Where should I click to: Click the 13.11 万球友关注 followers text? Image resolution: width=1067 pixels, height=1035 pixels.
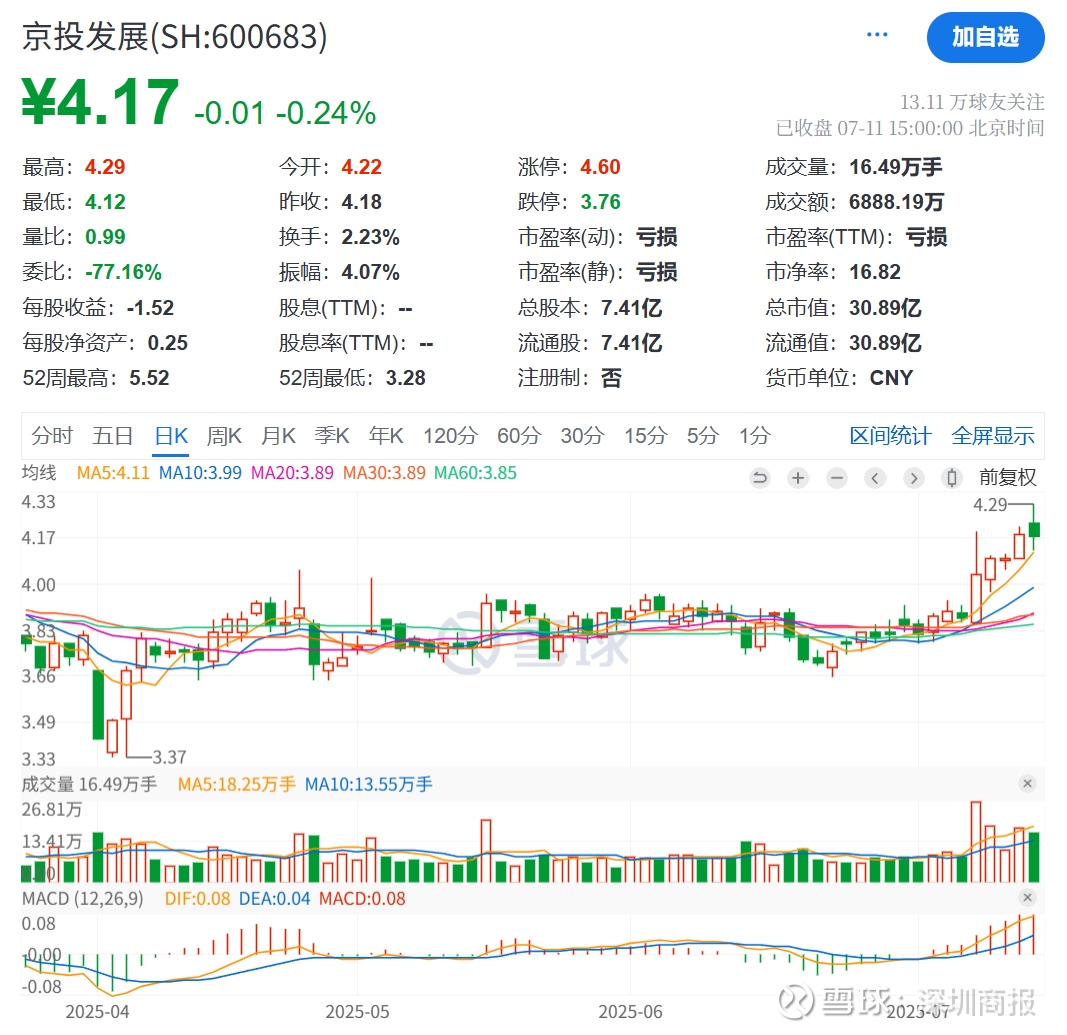click(x=972, y=102)
